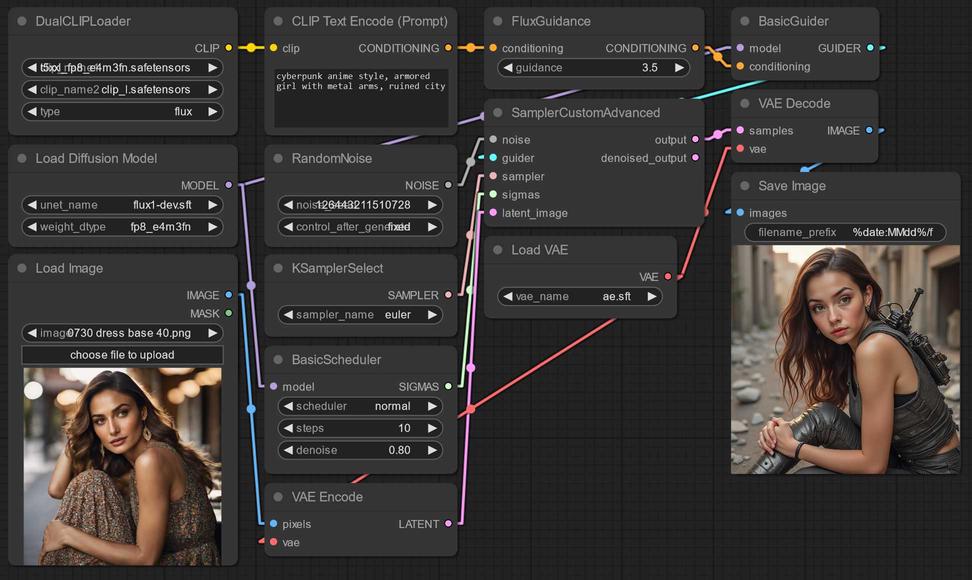
Task: Collapse the BasicGuider node via its title dot
Action: click(x=744, y=21)
